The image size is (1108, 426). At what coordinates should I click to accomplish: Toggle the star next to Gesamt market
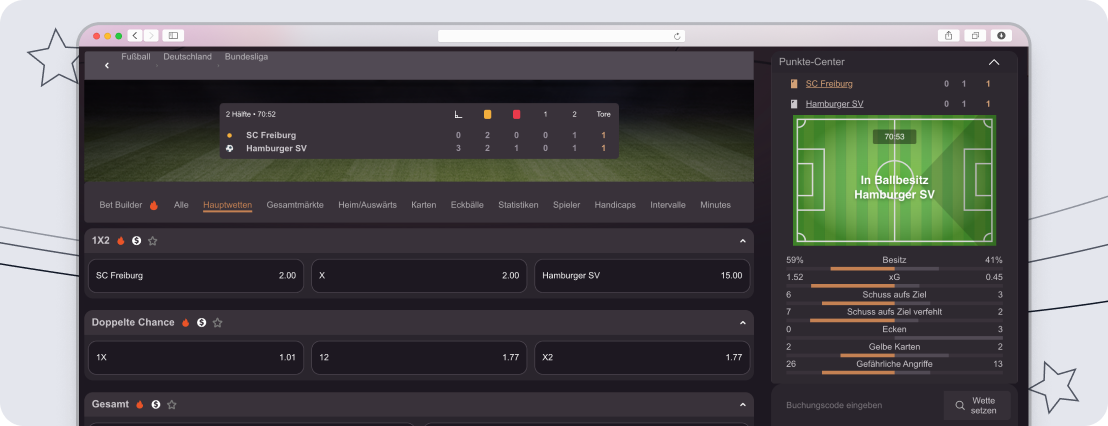click(x=172, y=405)
